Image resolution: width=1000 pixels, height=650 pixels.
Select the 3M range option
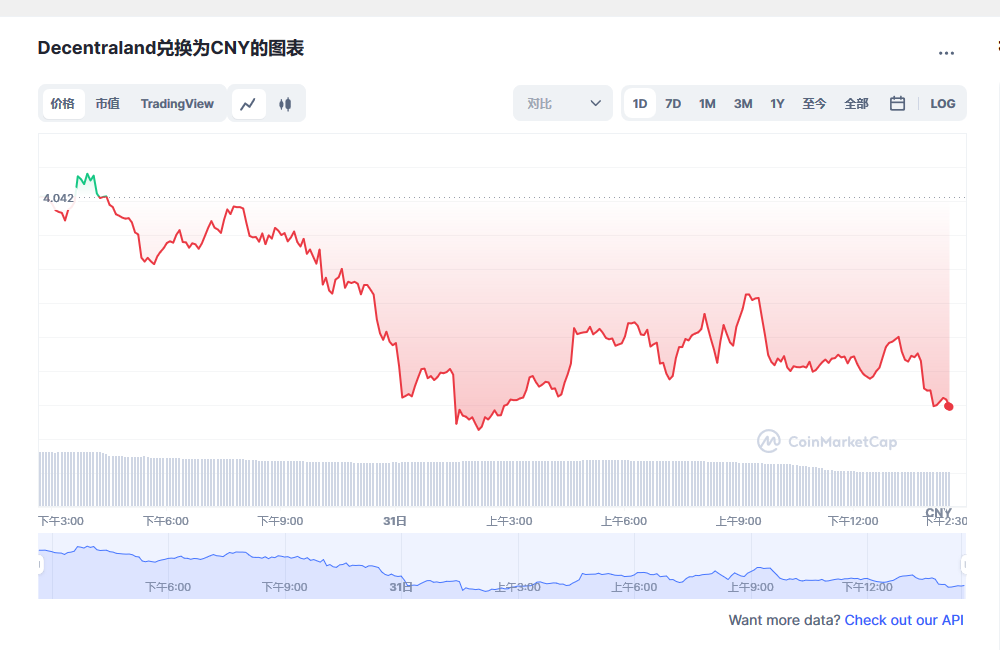coord(742,103)
